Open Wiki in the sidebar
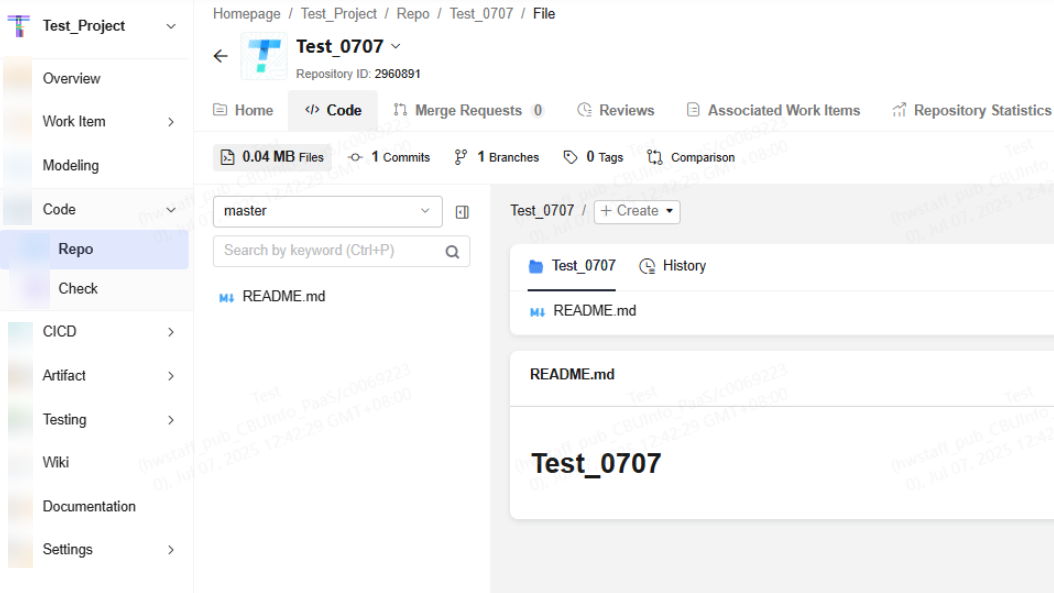The width and height of the screenshot is (1054, 593). (x=56, y=463)
